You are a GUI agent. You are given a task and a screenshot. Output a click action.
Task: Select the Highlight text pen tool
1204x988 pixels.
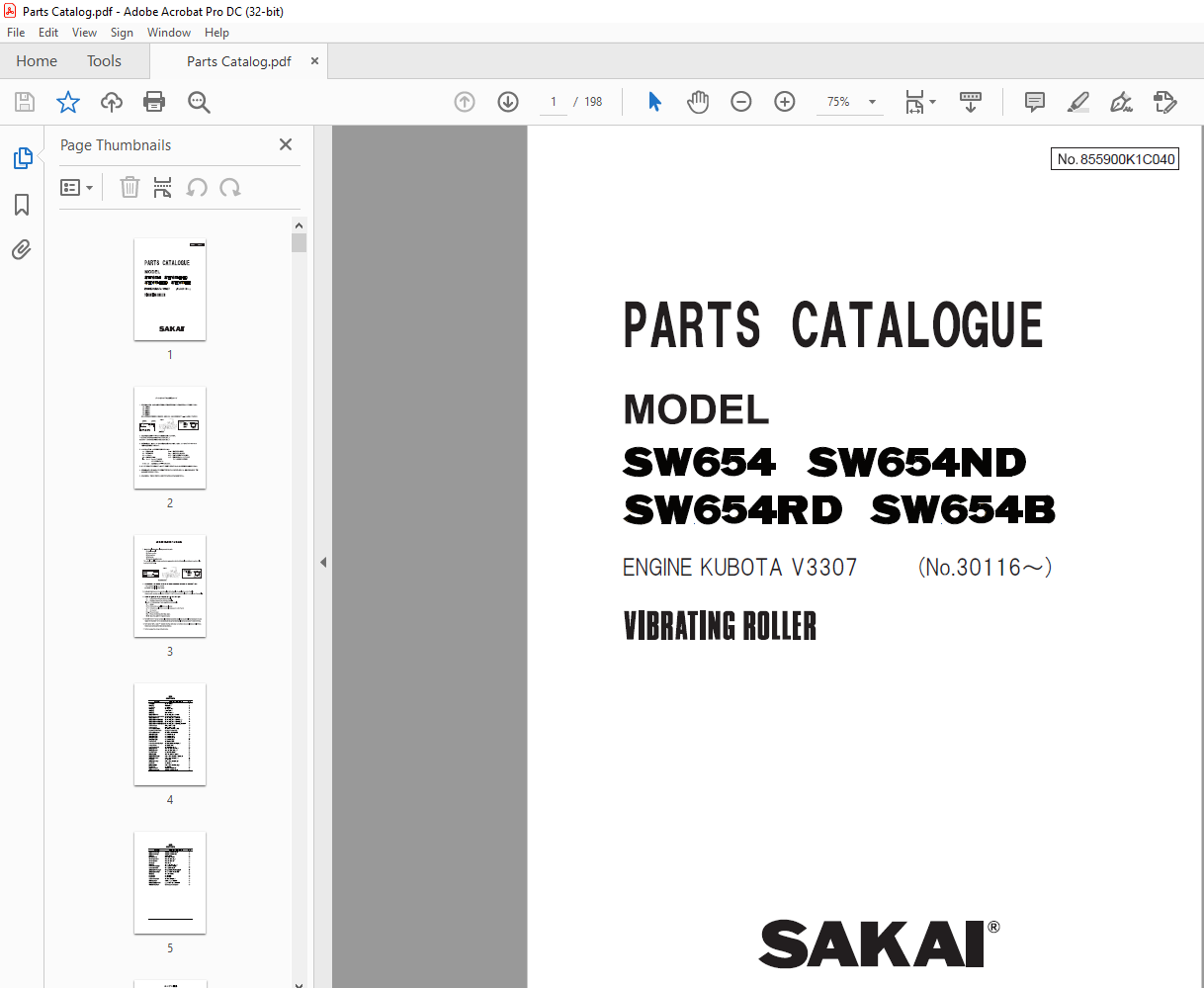pyautogui.click(x=1078, y=102)
